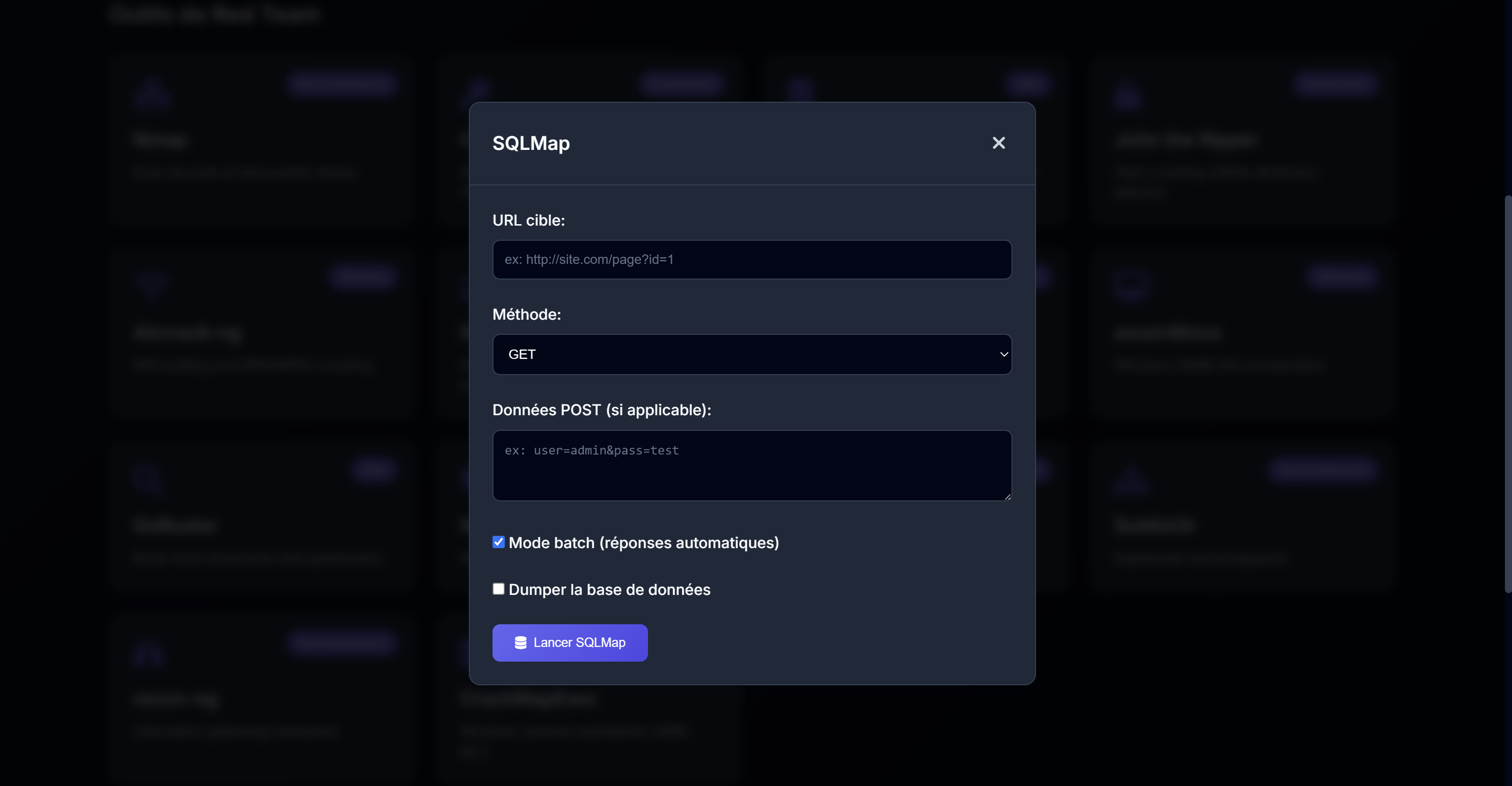Enable Dumper la base de données
The width and height of the screenshot is (1512, 786).
click(498, 589)
